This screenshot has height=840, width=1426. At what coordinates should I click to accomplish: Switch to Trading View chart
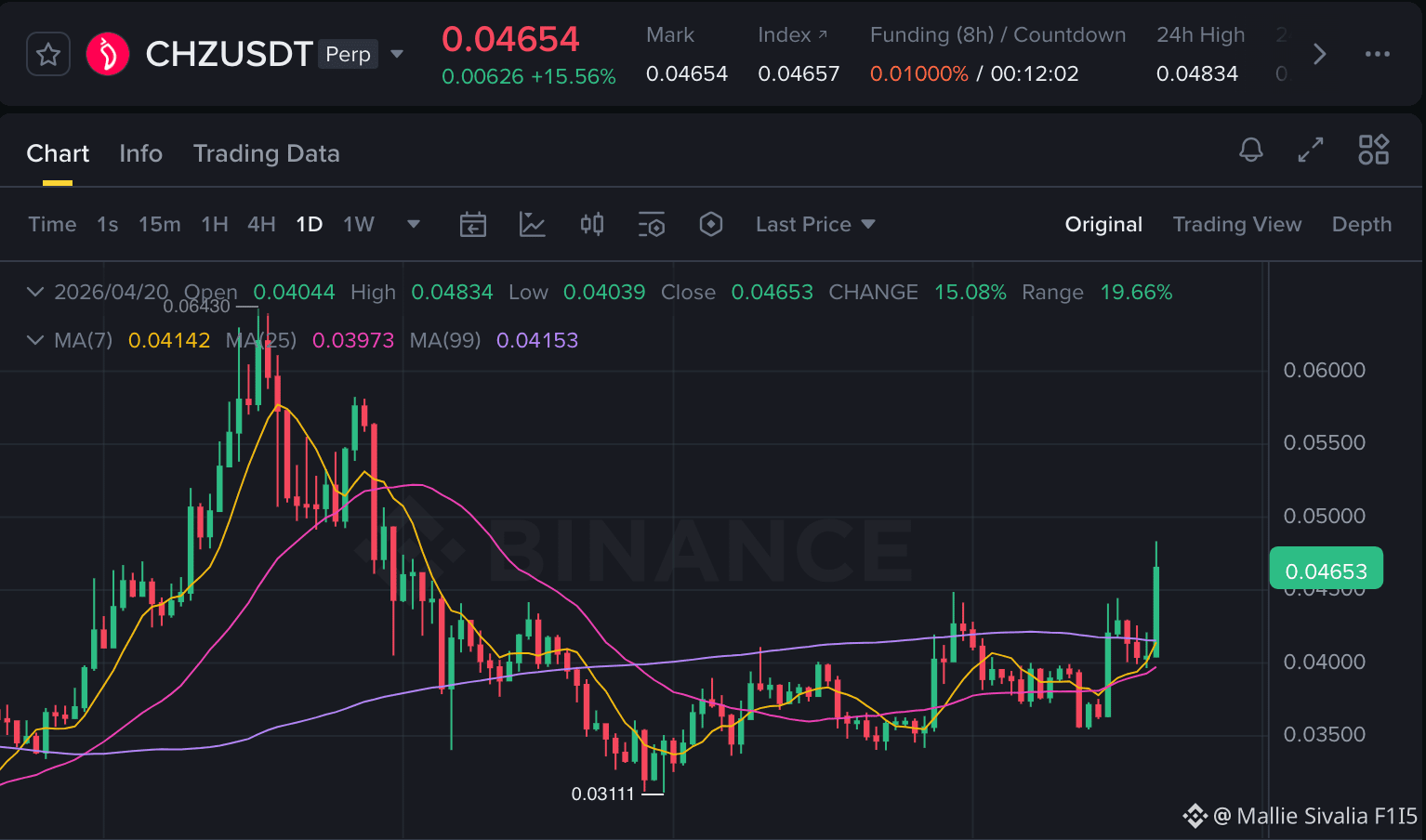click(x=1237, y=224)
